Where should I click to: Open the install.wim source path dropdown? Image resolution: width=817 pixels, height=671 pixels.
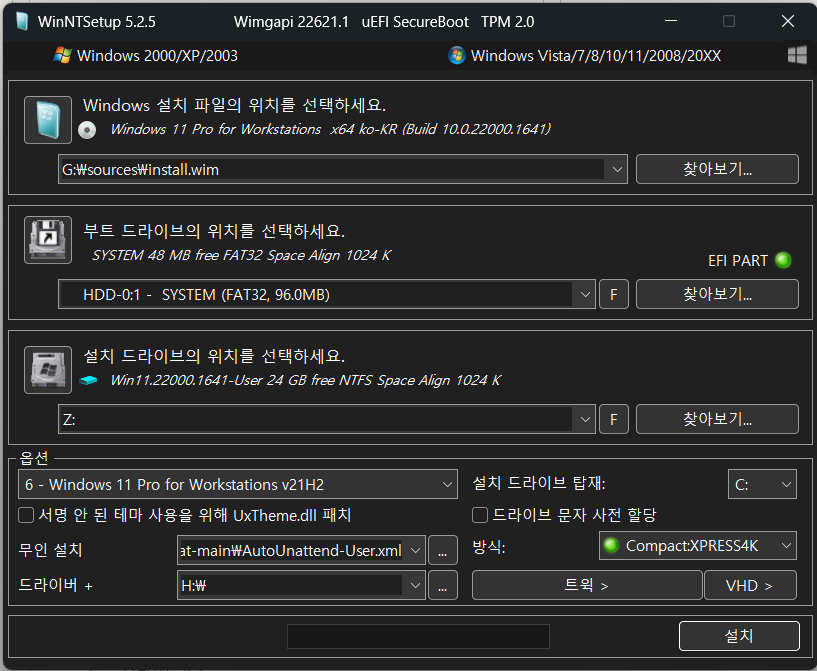617,169
